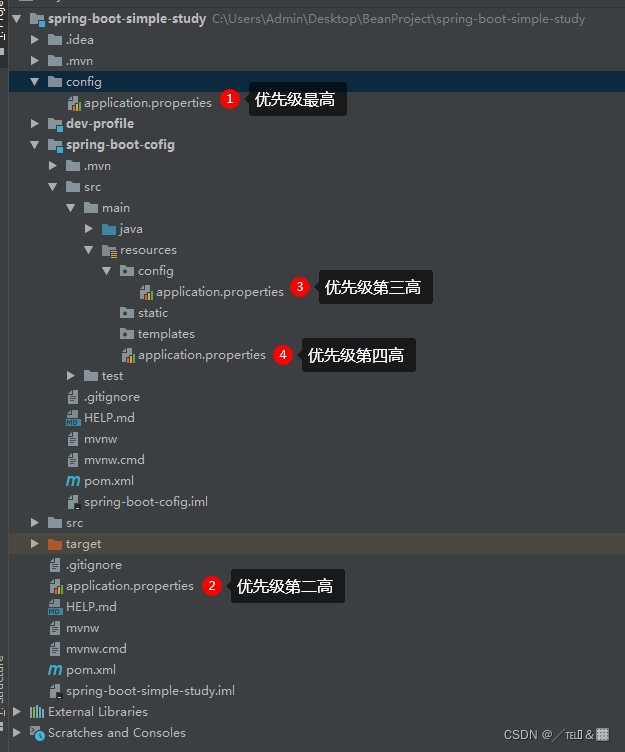This screenshot has width=625, height=752.
Task: Click the test folder icon
Action: tap(91, 376)
